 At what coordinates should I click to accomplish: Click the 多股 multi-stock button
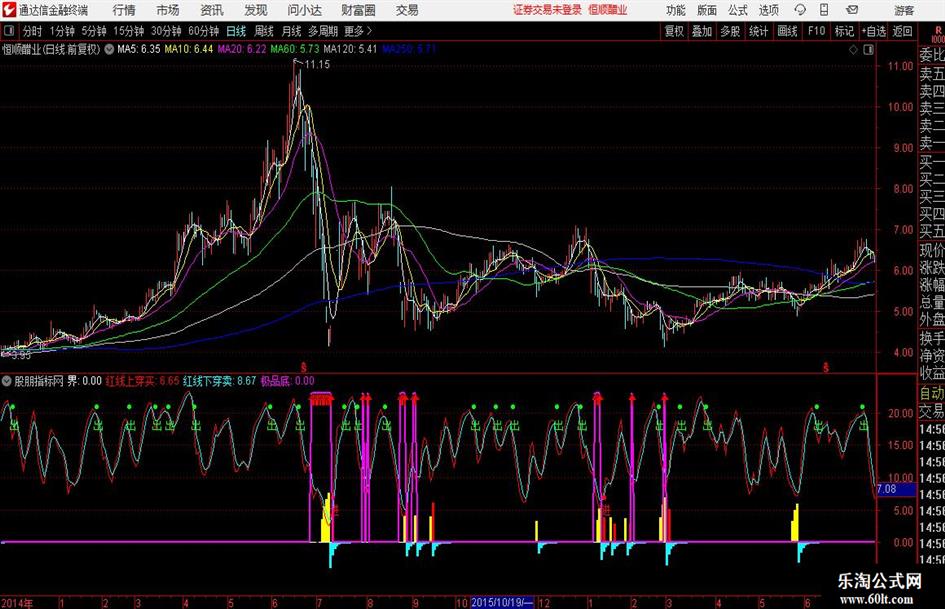pos(730,31)
